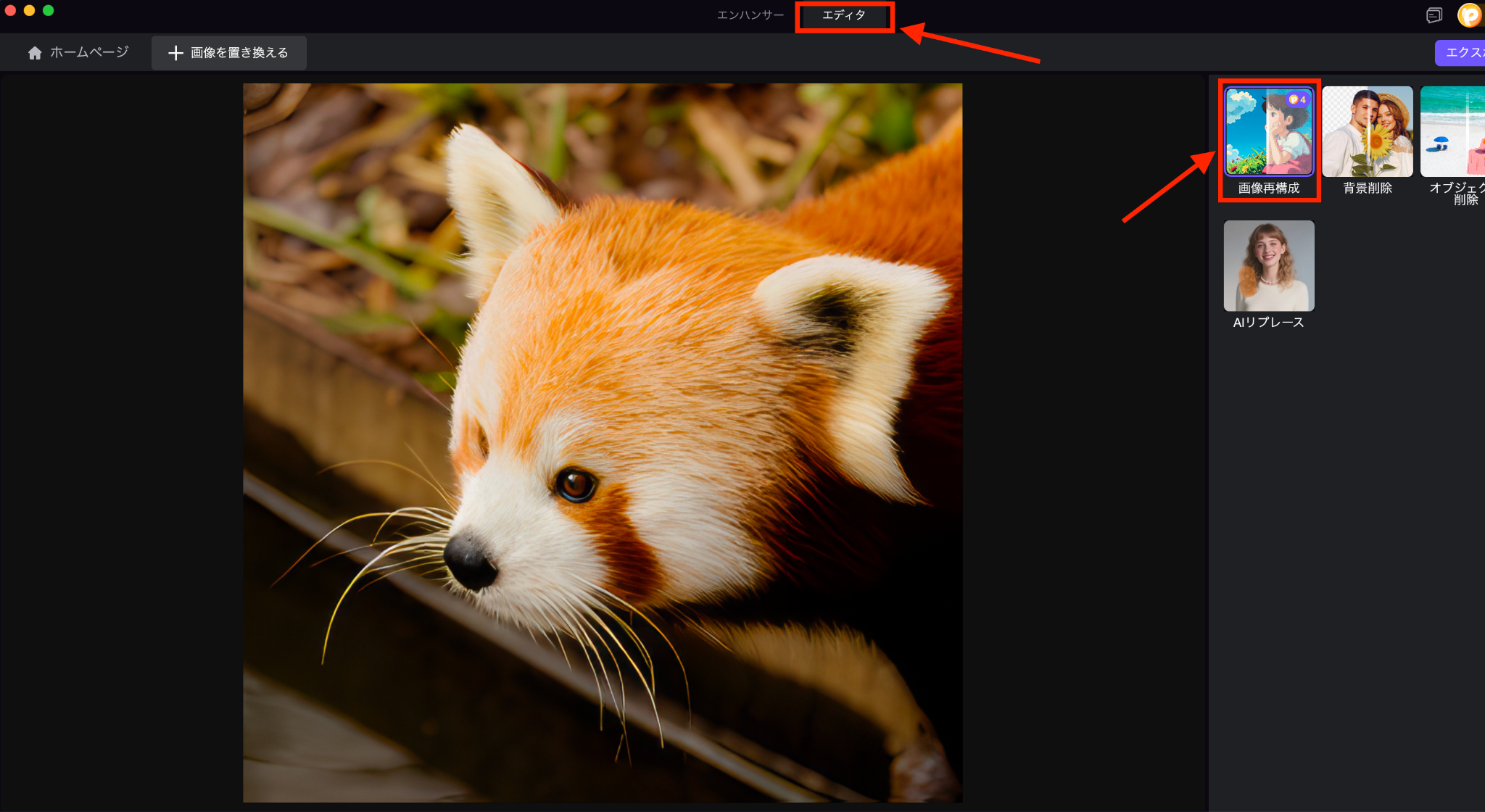Click the green fullscreen window button

pos(48,10)
